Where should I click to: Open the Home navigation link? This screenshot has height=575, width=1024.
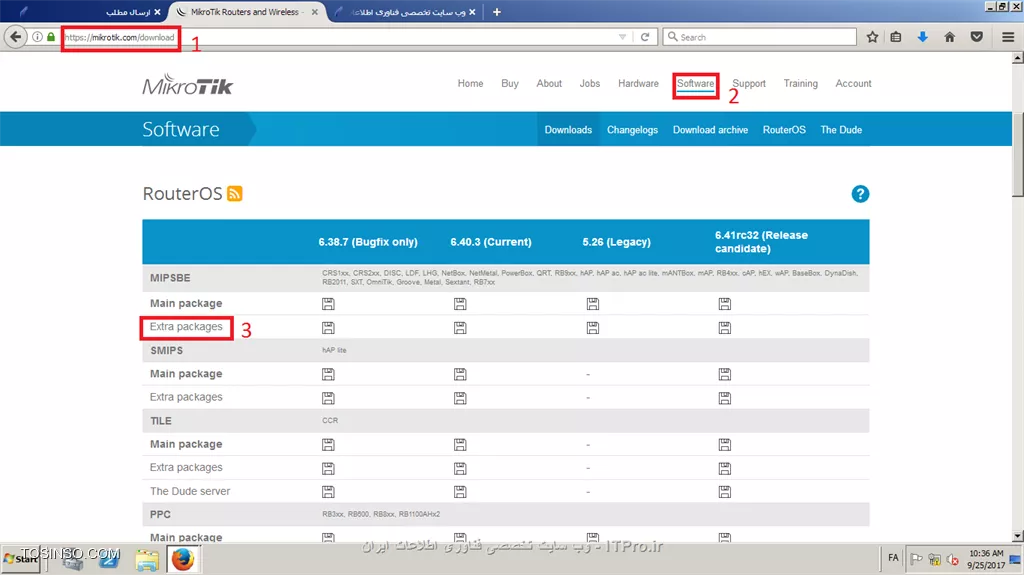[470, 84]
